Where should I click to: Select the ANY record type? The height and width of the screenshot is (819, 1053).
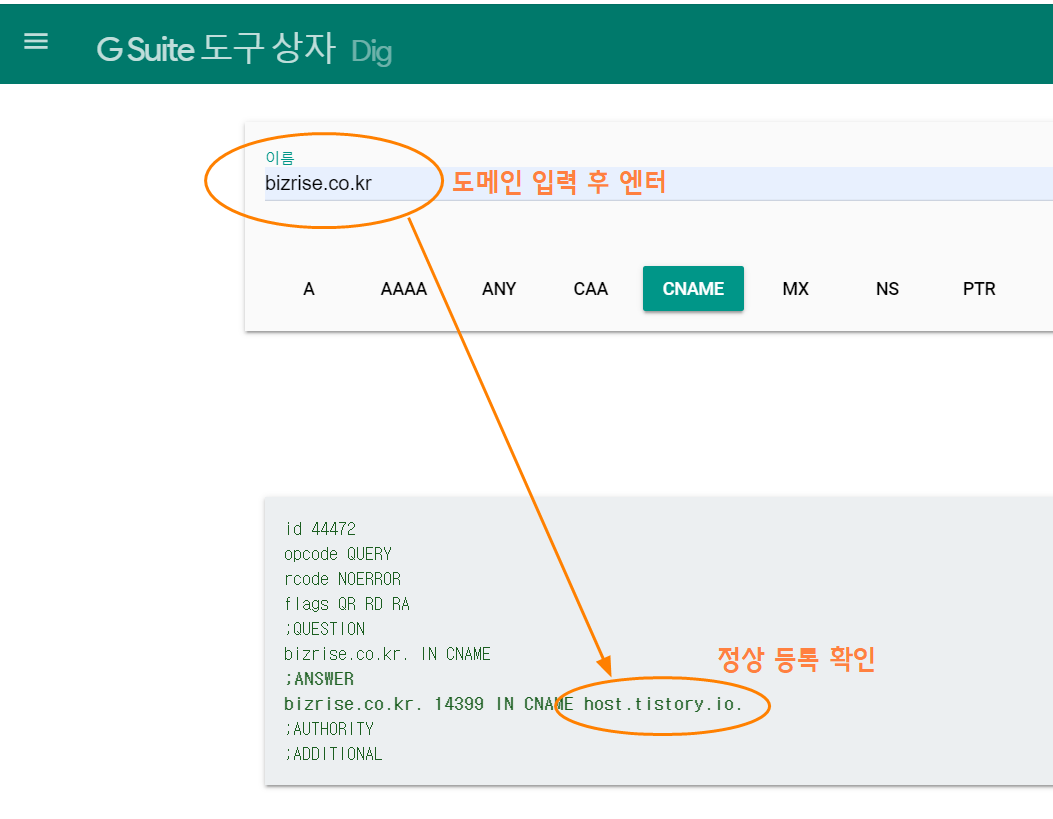[x=499, y=289]
